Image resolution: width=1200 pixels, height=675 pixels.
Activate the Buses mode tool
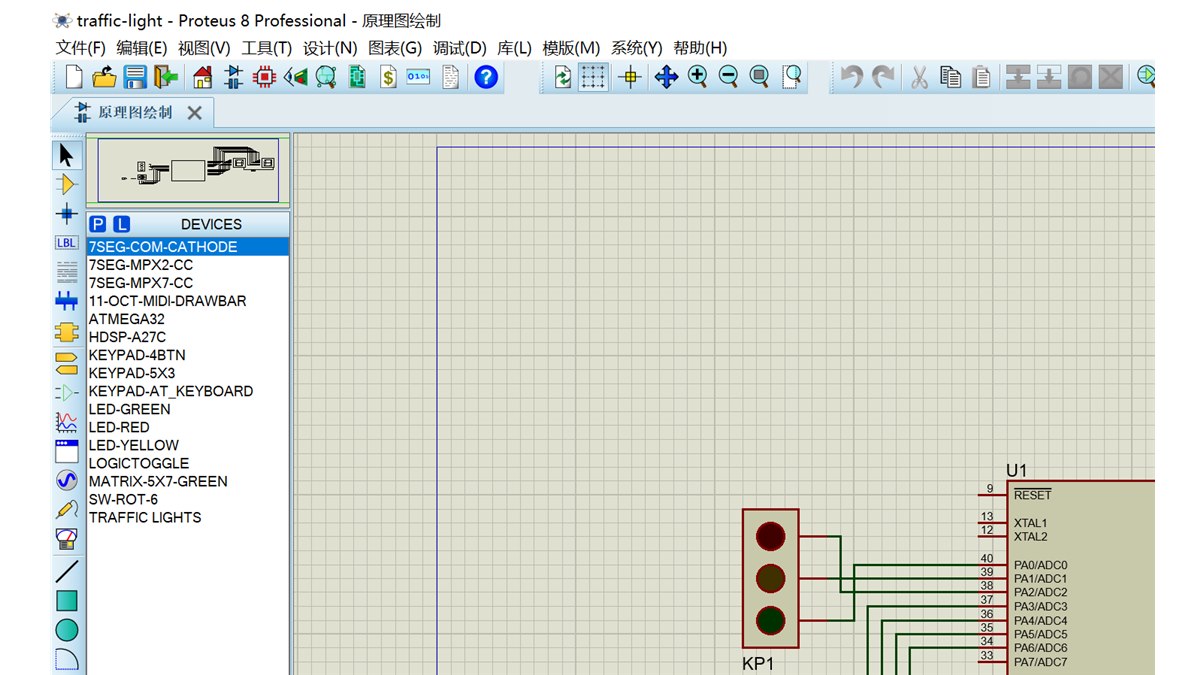click(66, 301)
